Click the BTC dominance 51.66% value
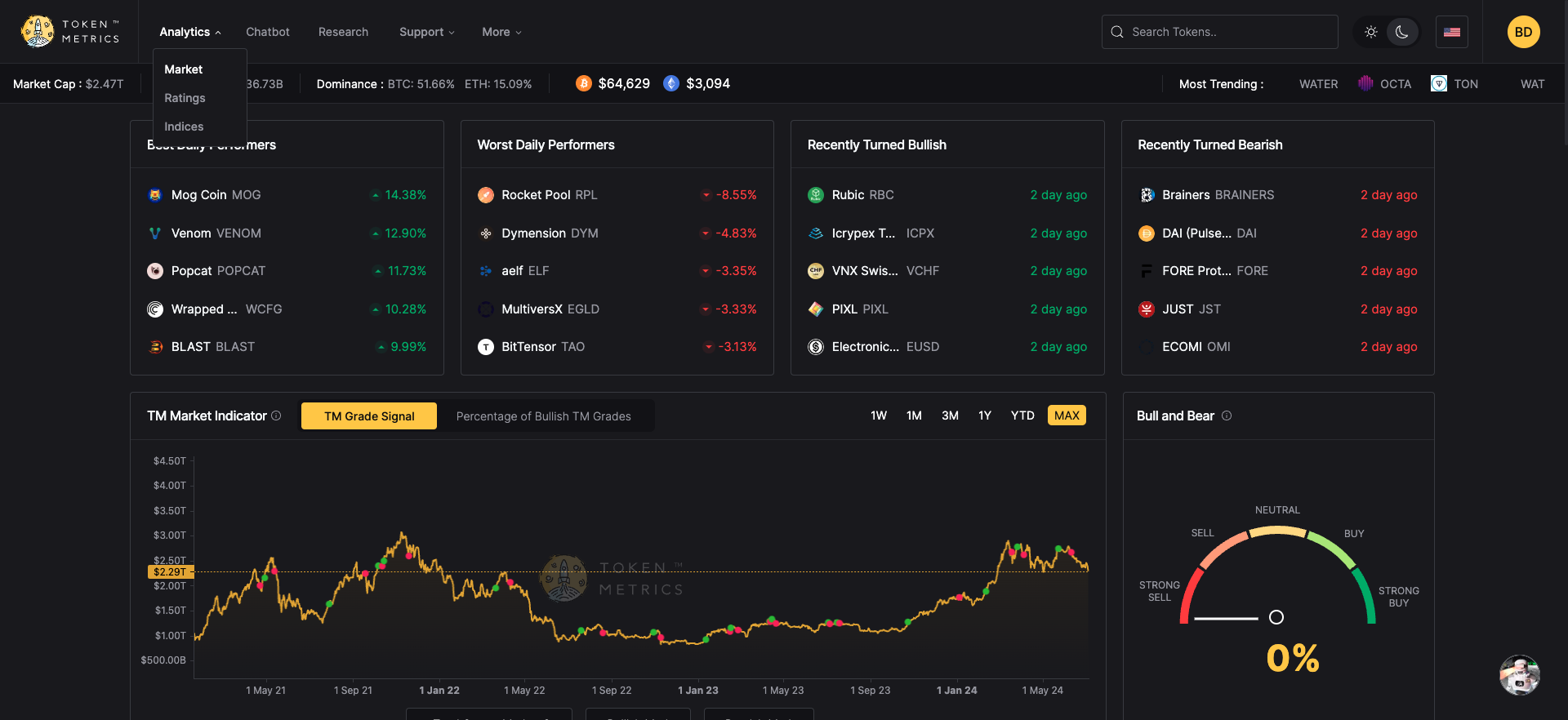 pos(421,84)
